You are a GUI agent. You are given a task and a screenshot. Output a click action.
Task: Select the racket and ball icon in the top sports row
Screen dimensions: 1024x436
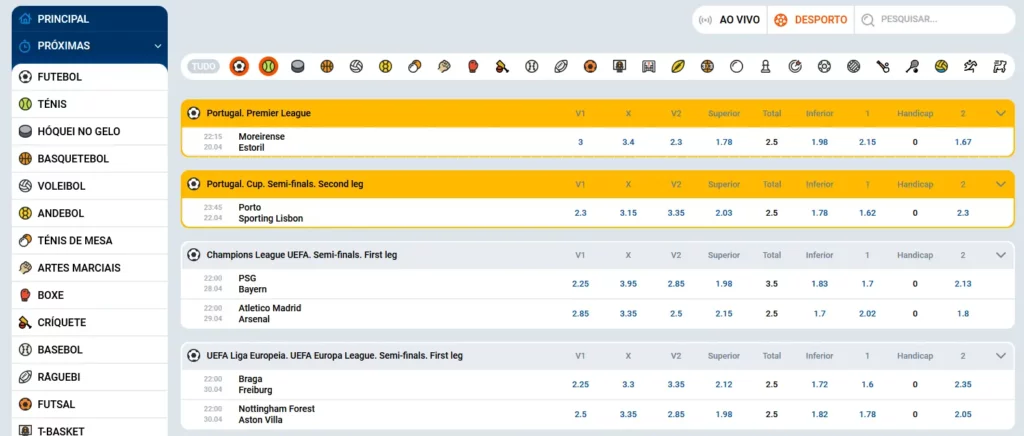(x=912, y=67)
